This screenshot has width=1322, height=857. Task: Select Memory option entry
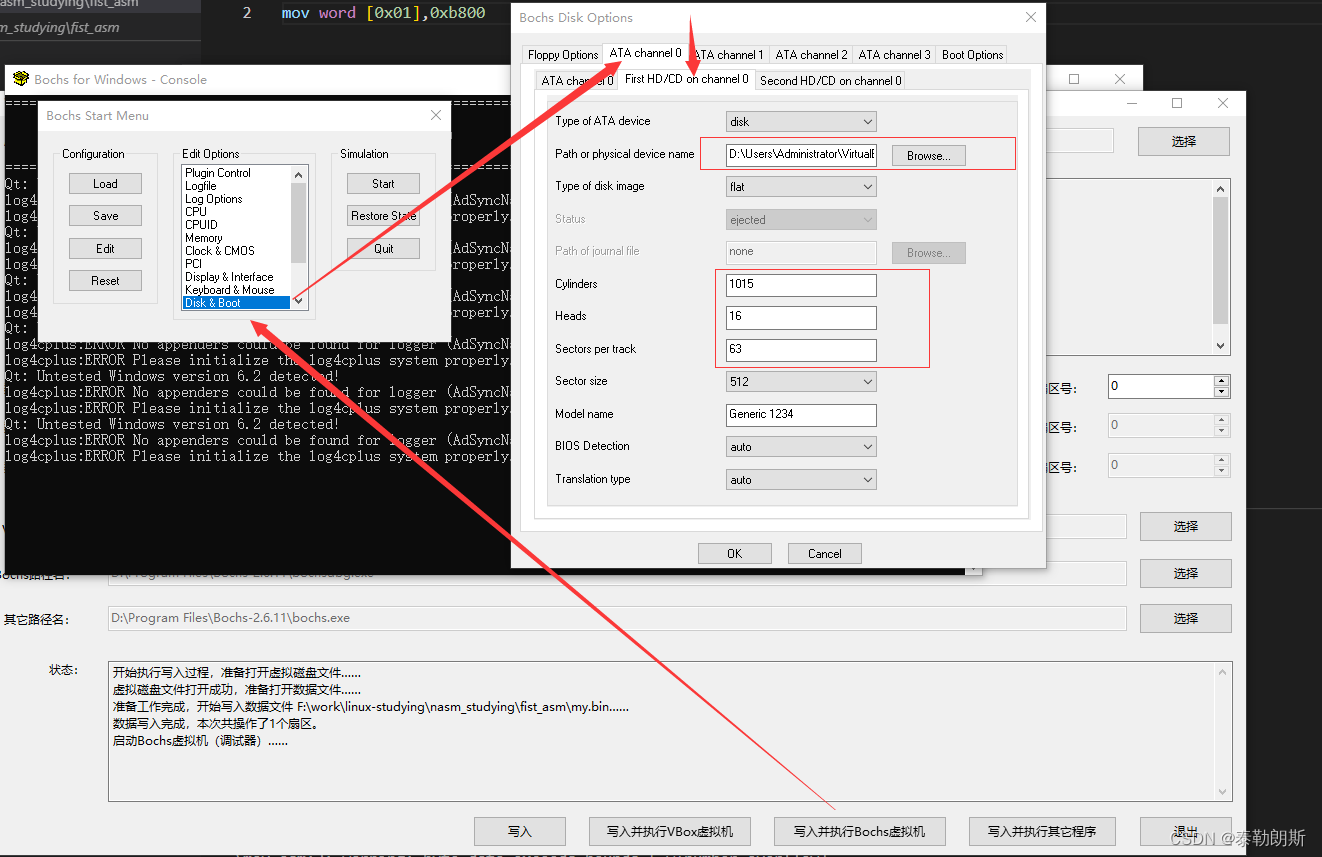click(x=204, y=238)
